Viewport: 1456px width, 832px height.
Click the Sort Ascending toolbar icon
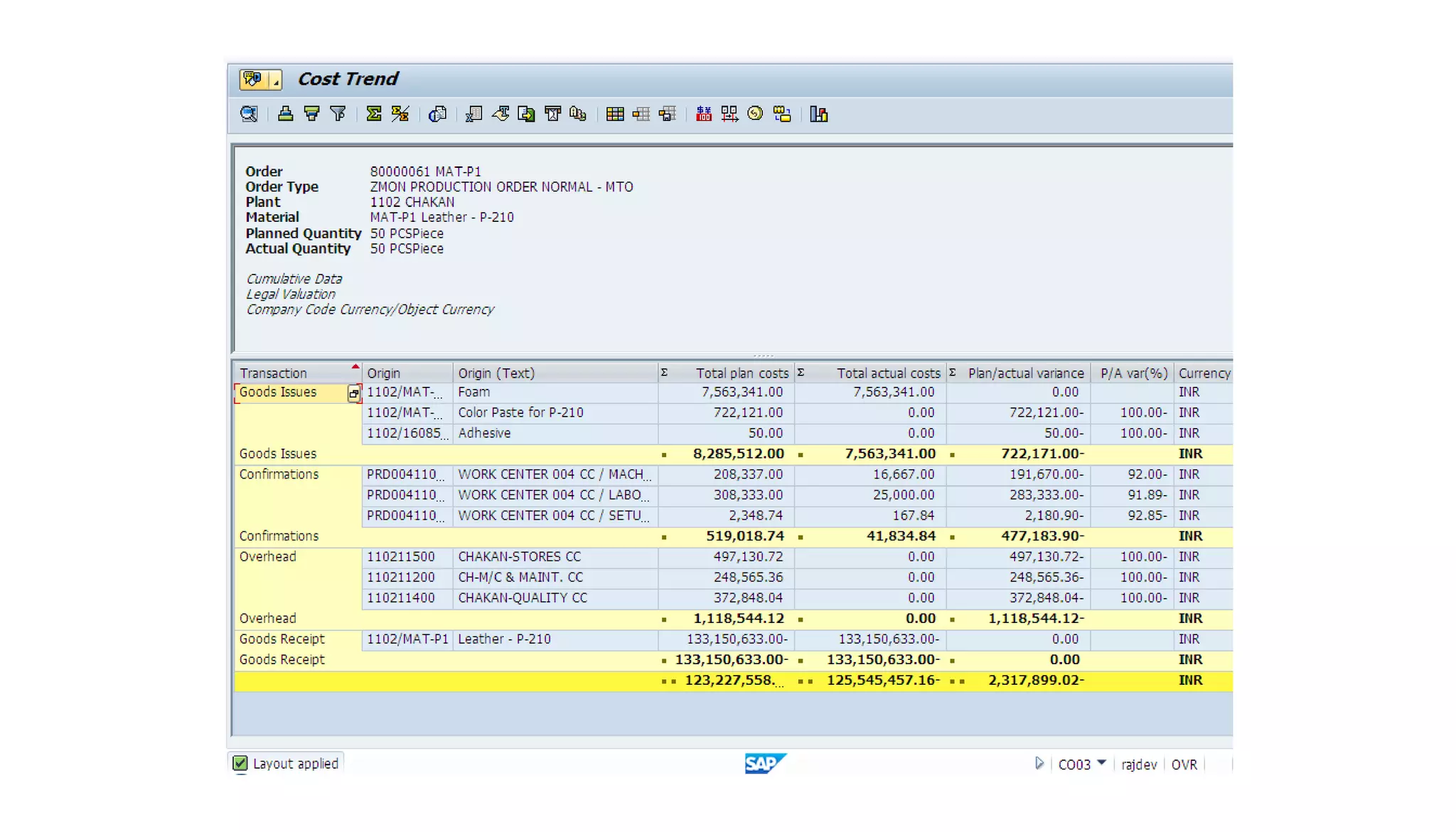pos(285,114)
